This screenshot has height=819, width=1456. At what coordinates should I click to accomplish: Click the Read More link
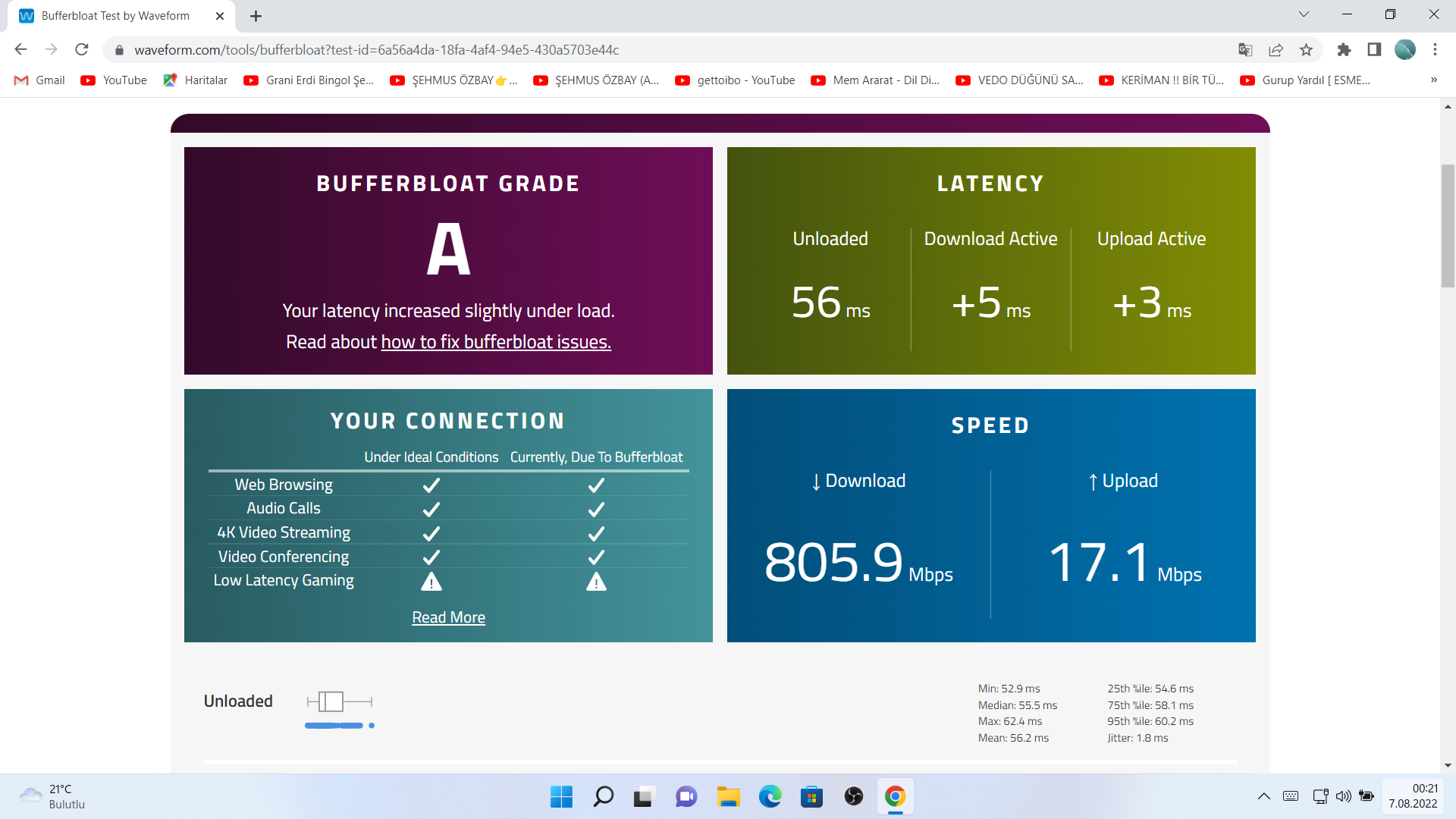(448, 618)
